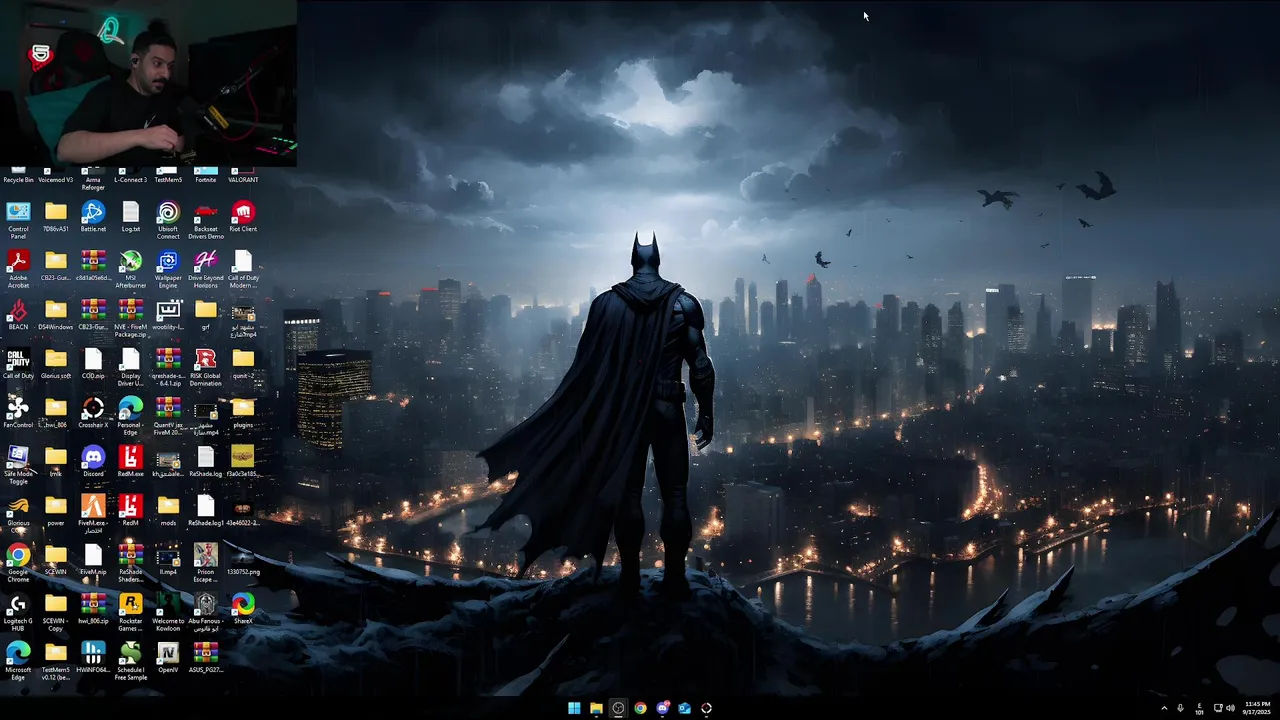Select the 1330752.png image file
Screen dimensions: 1280x720
pyautogui.click(x=243, y=560)
